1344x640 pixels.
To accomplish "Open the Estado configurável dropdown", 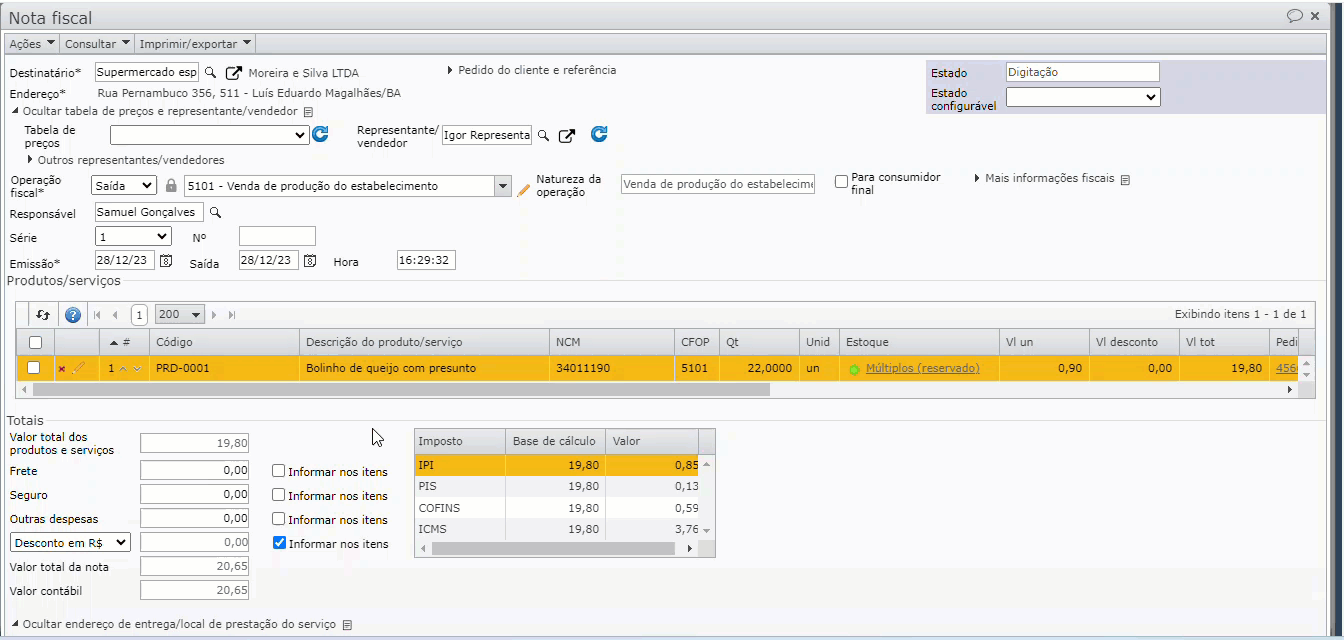I will click(1083, 97).
